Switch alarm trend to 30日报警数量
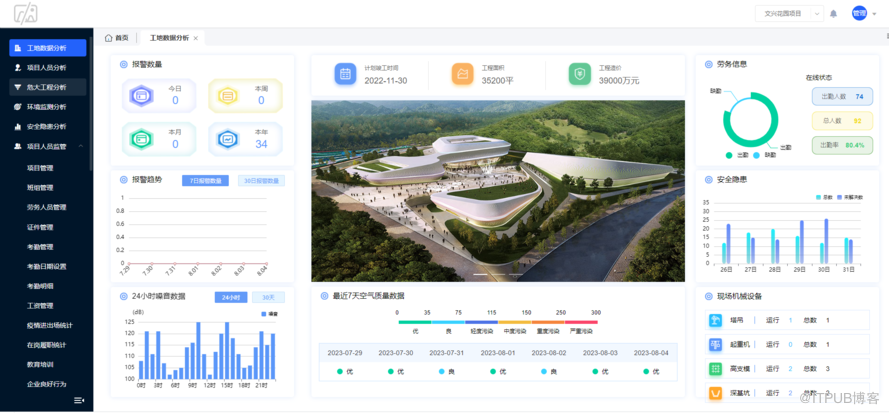Viewport: 889px width, 413px height. [x=261, y=181]
